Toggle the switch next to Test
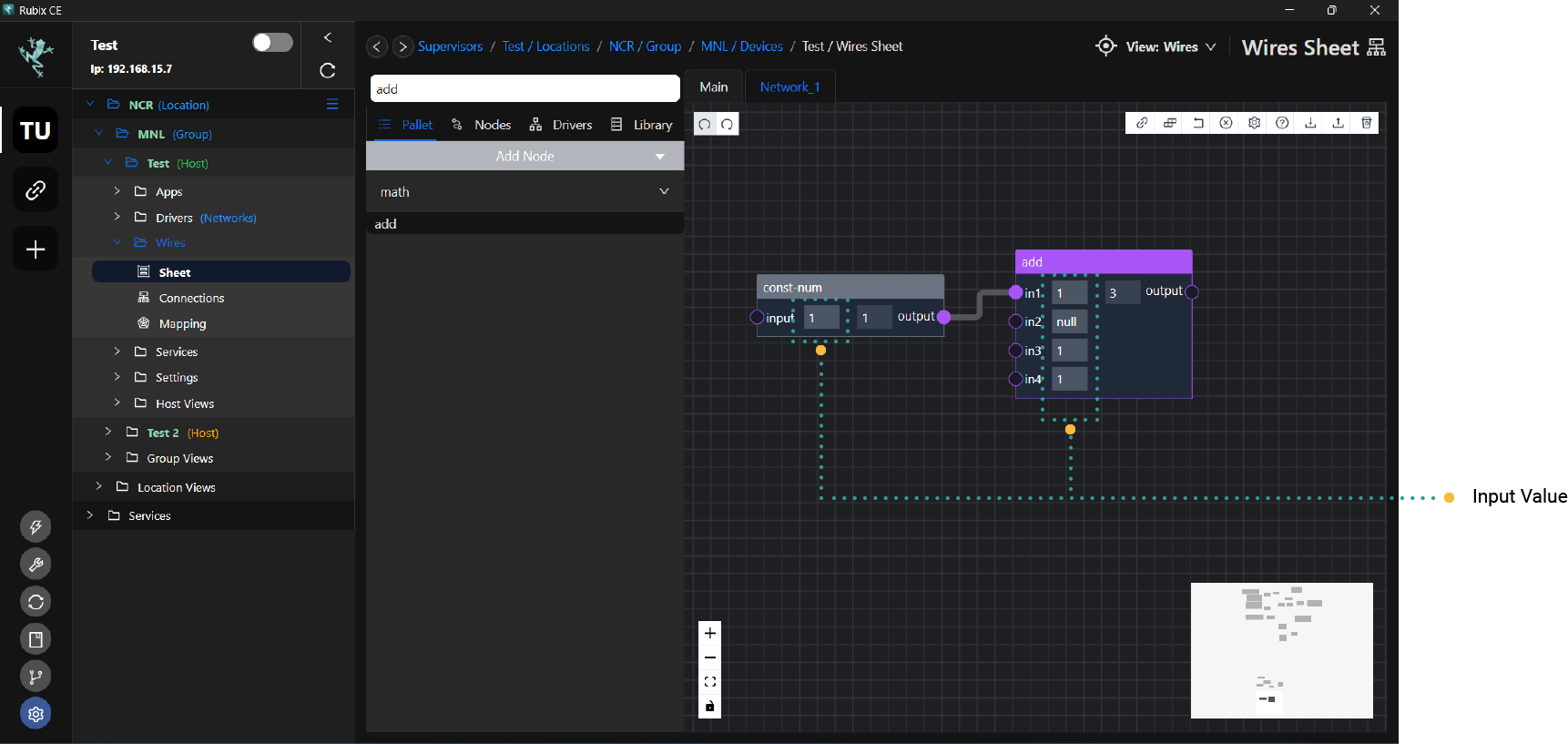1568x744 pixels. click(272, 43)
